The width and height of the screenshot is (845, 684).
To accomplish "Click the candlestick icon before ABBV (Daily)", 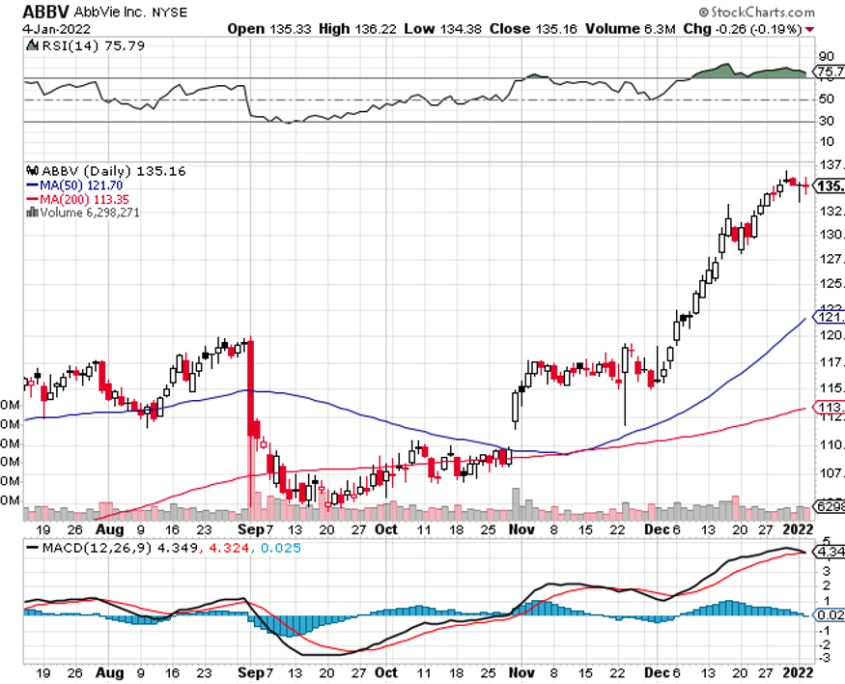I will 32,171.
